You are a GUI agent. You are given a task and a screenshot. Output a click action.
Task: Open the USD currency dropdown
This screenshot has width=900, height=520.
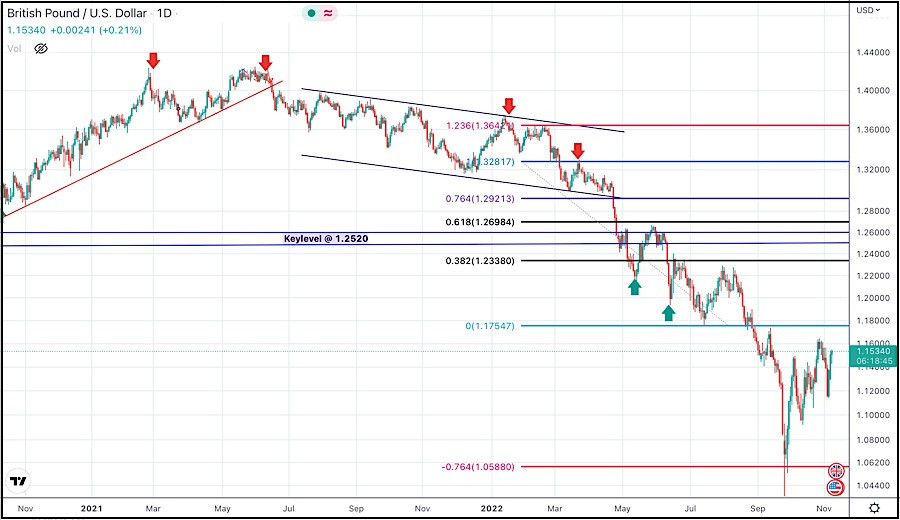[x=868, y=10]
